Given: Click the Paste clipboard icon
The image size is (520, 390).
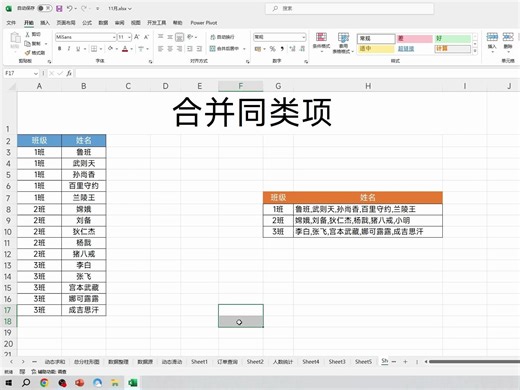Looking at the screenshot, I should click(x=15, y=38).
